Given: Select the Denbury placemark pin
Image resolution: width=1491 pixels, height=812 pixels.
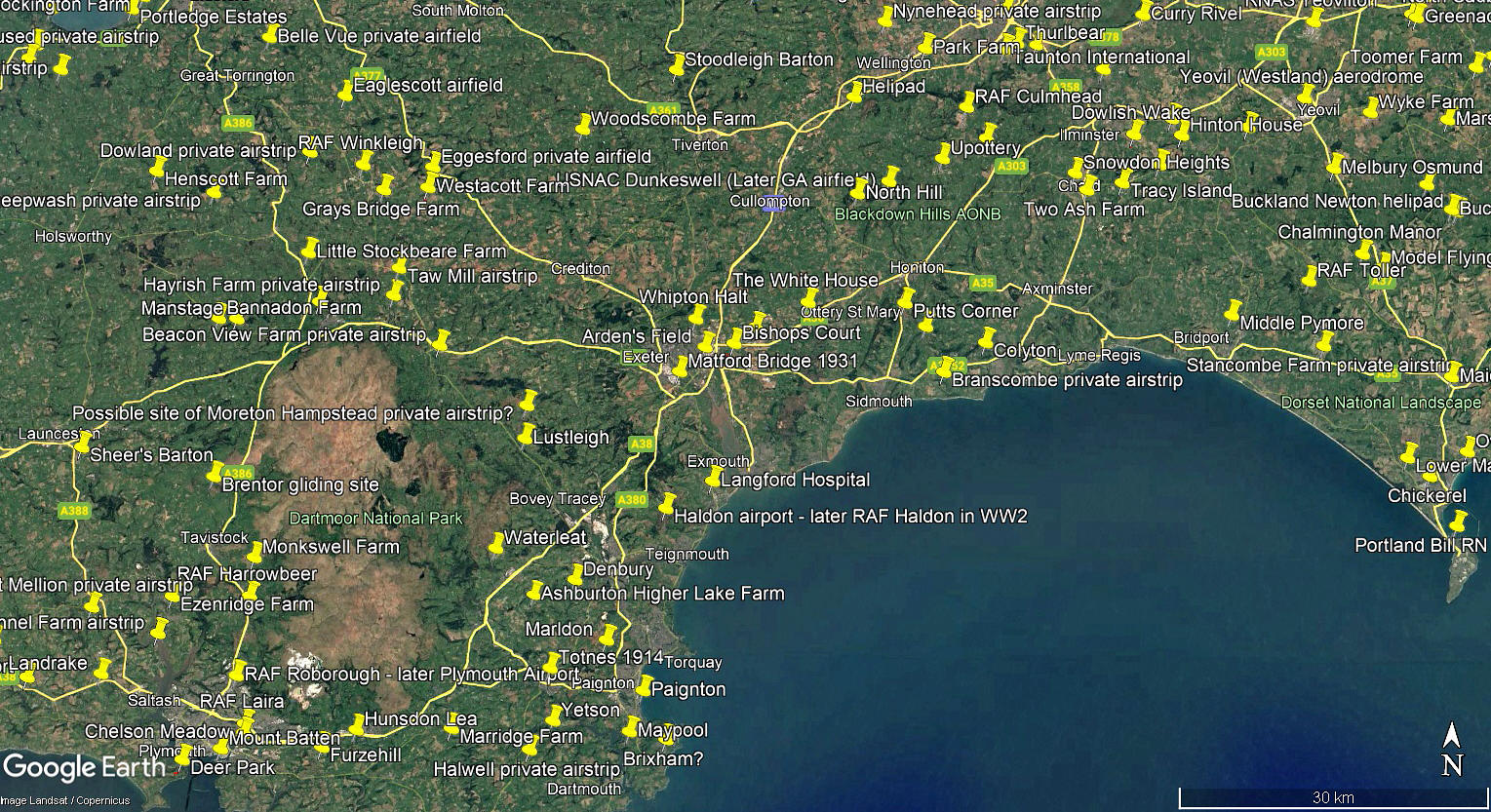Looking at the screenshot, I should click(x=575, y=573).
